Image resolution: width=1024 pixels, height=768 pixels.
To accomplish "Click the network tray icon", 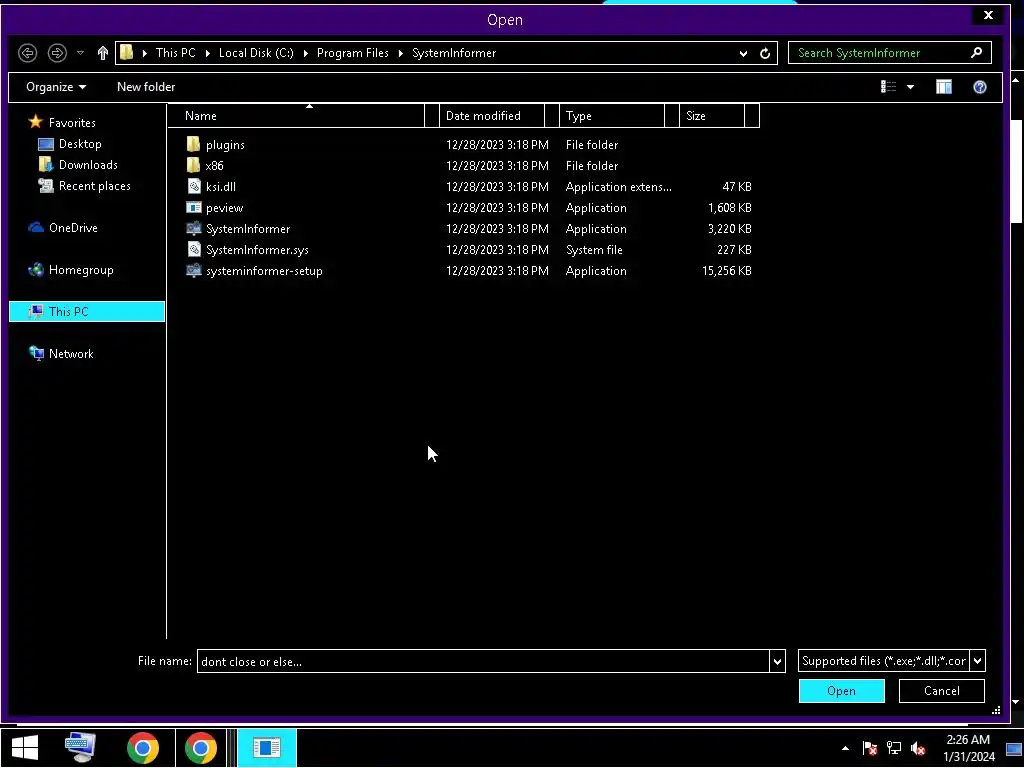I will tap(894, 748).
